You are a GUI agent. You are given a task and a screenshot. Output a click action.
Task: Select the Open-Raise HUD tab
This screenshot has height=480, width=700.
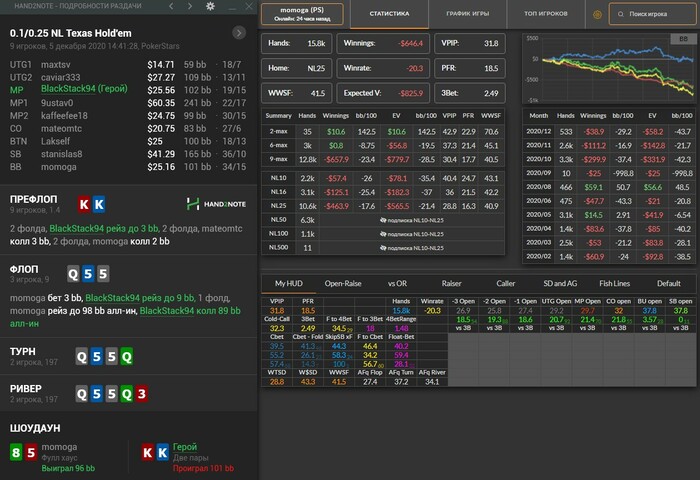(x=343, y=284)
